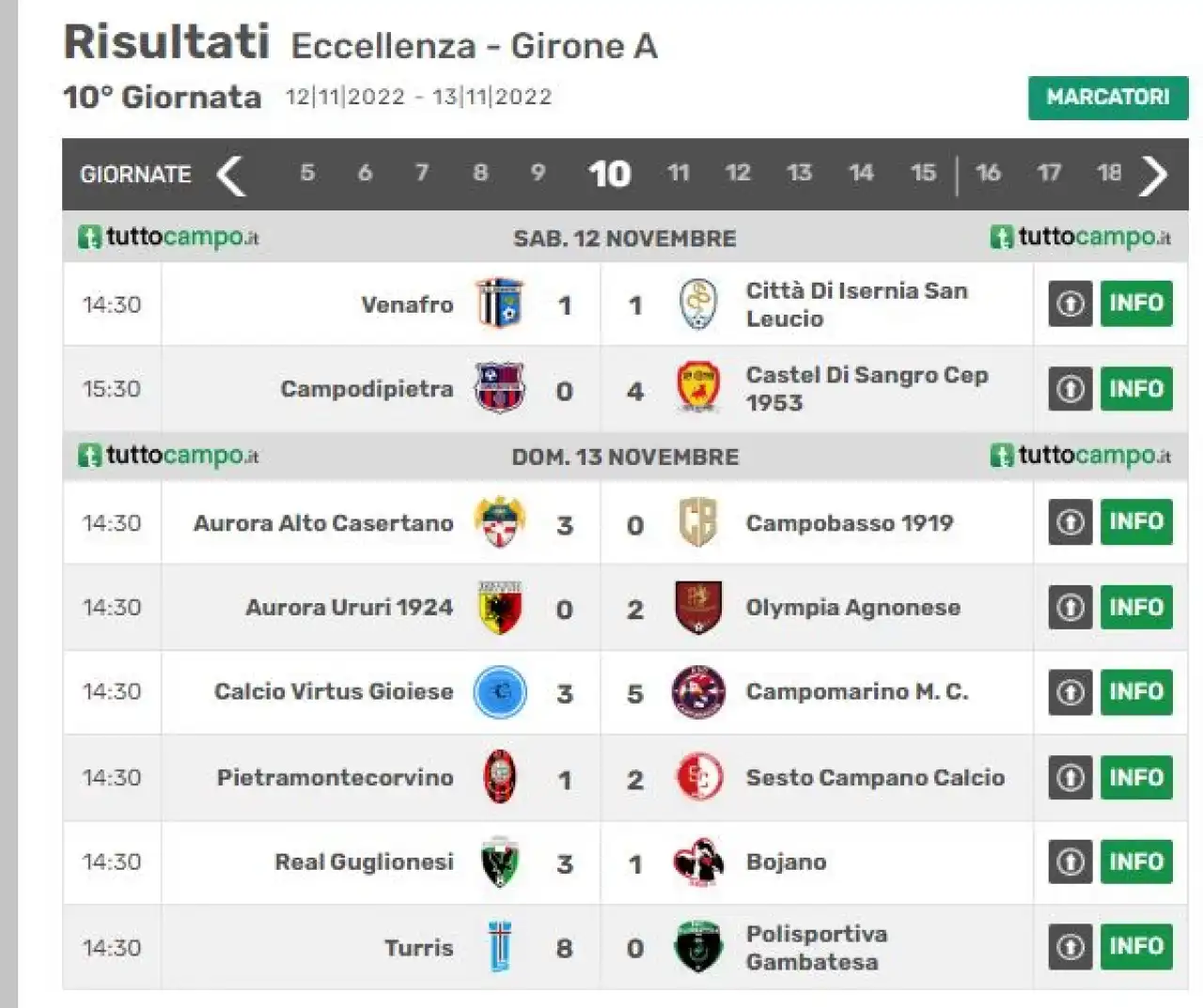Click upload arrow icon for Real Guglionesi match

click(x=1070, y=861)
